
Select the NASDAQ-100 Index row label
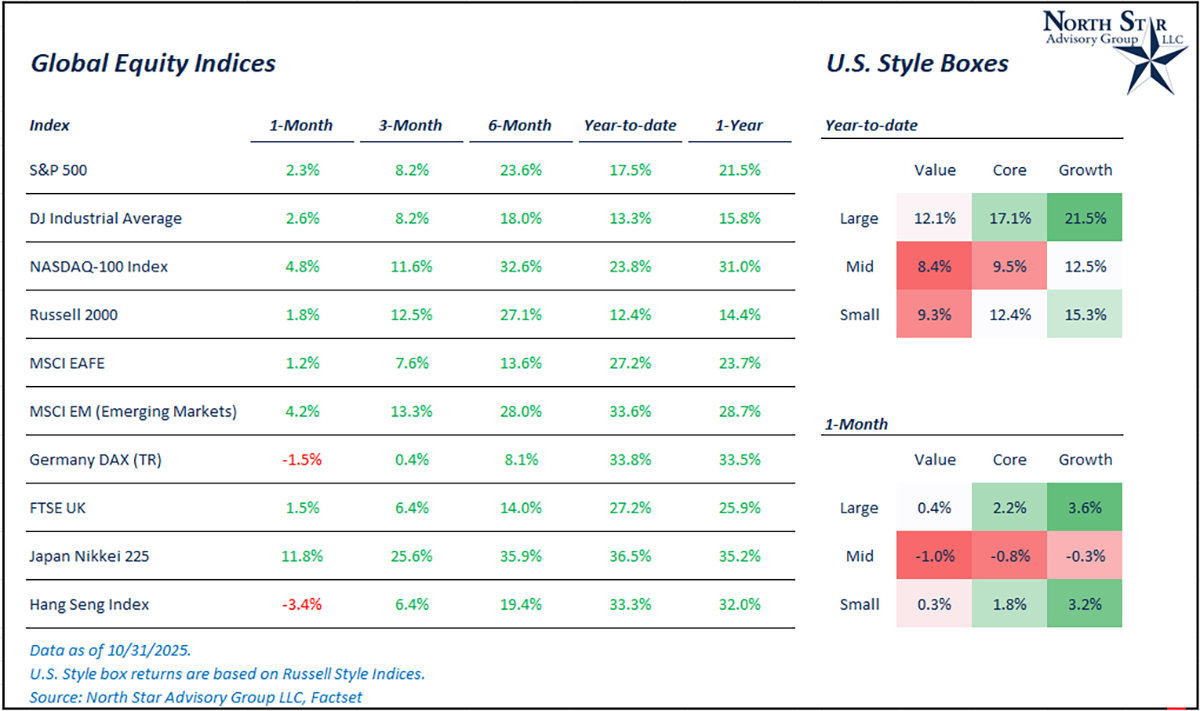(96, 266)
